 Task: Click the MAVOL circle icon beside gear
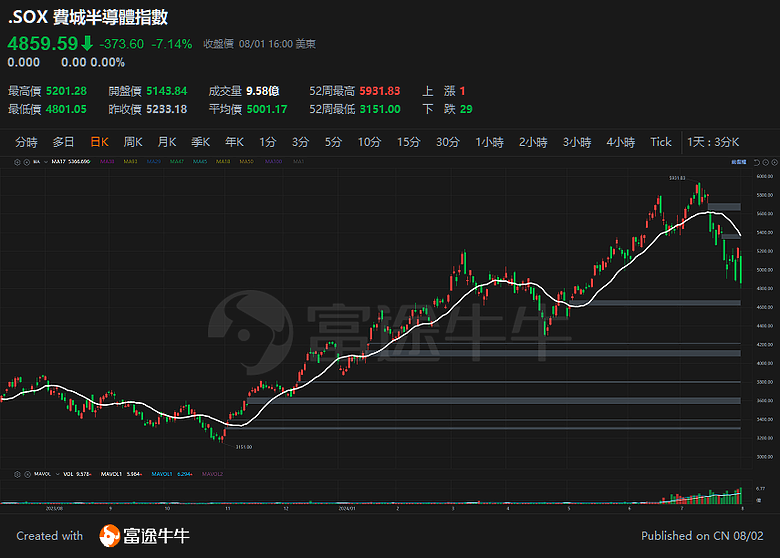click(27, 474)
